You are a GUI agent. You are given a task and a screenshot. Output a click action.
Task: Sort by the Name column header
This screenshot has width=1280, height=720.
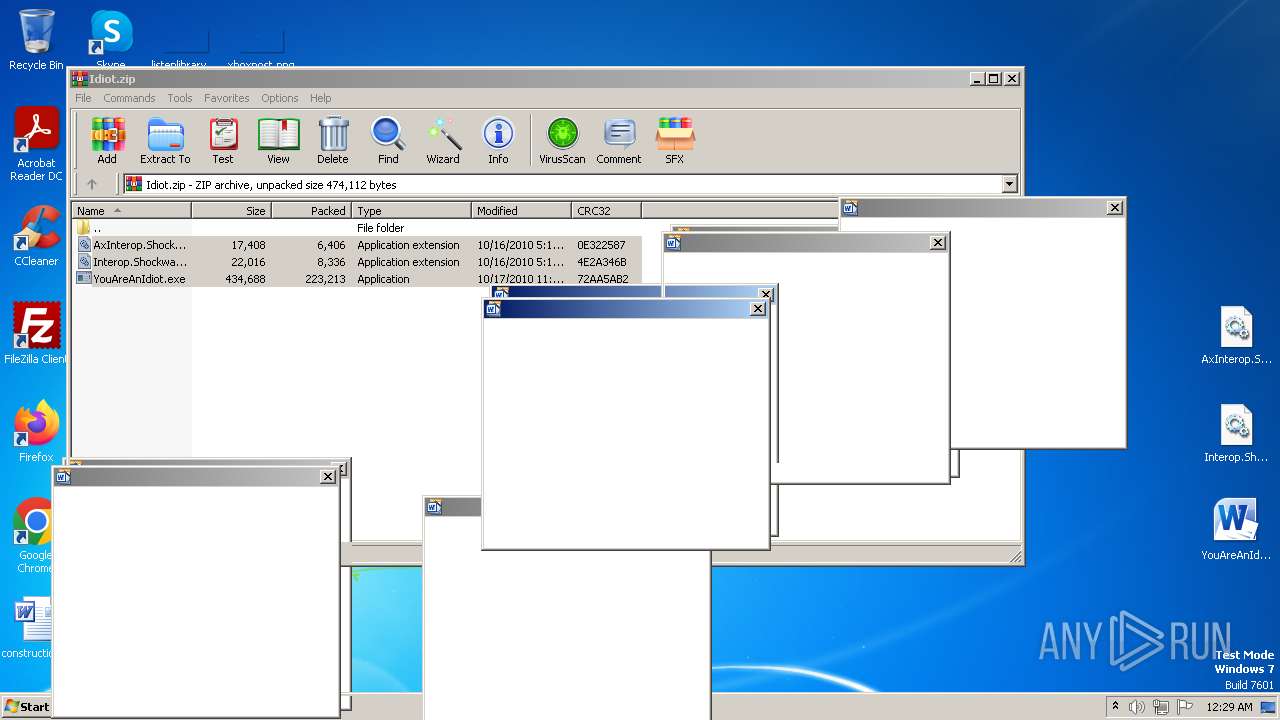pos(132,210)
